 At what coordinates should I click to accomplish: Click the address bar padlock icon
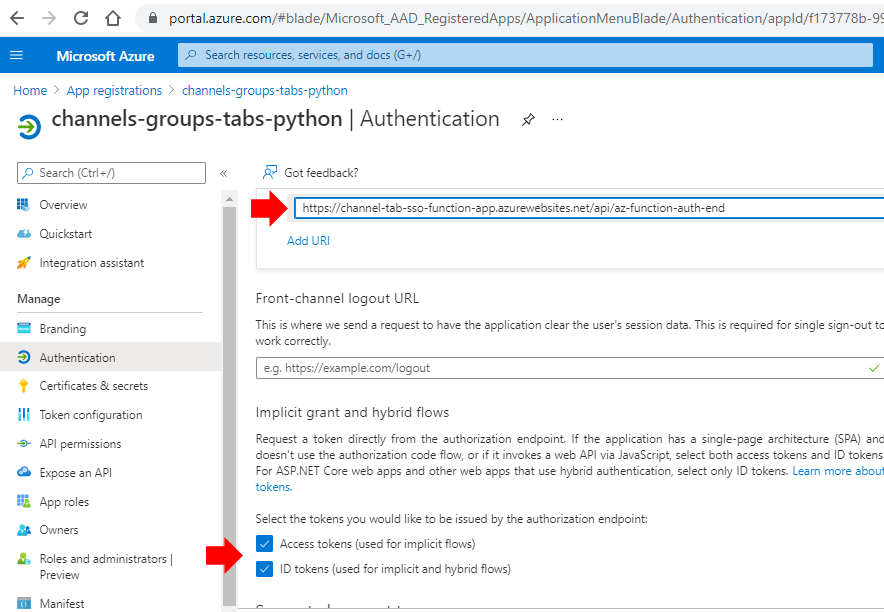[152, 18]
